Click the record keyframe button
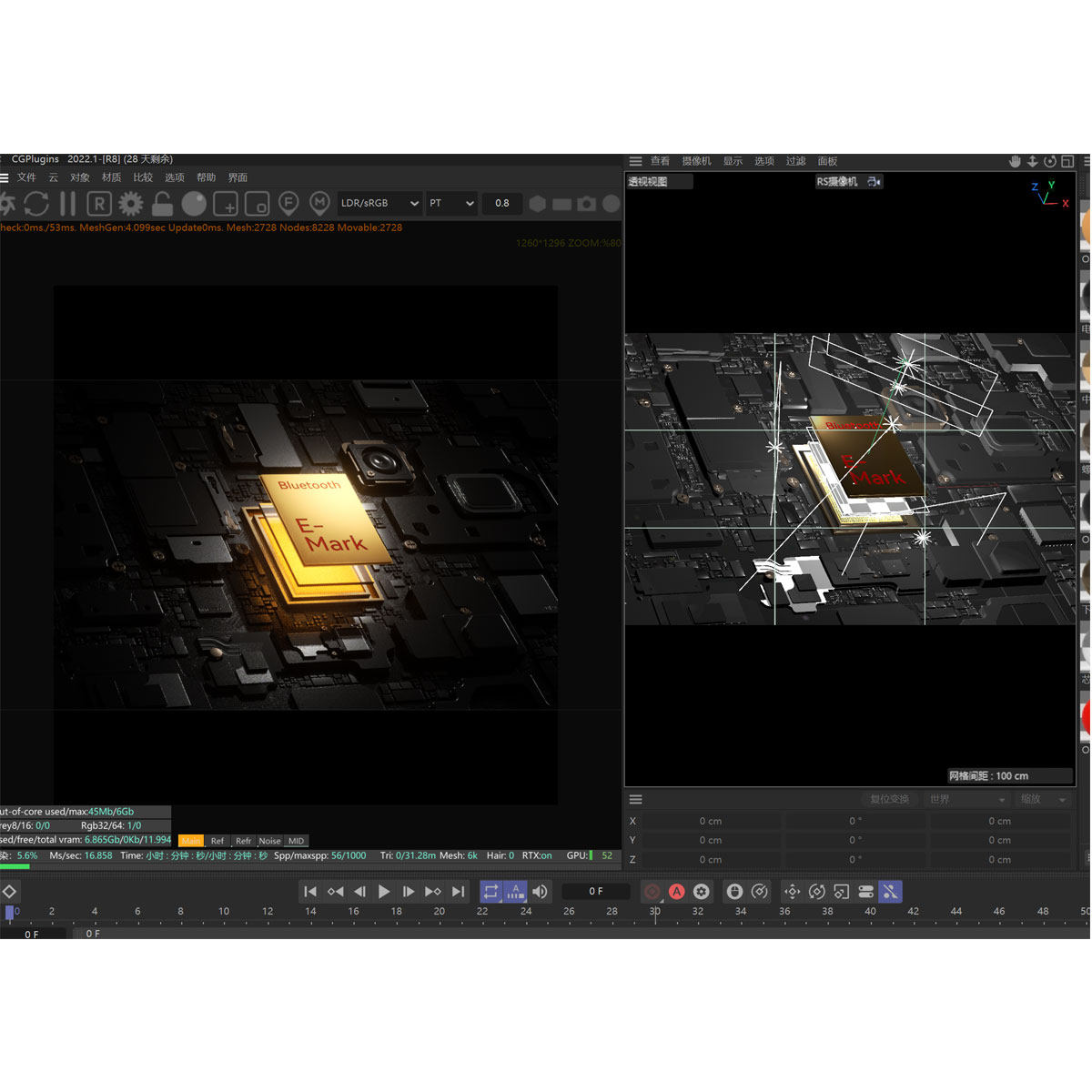Screen dimensions: 1092x1092 (652, 892)
